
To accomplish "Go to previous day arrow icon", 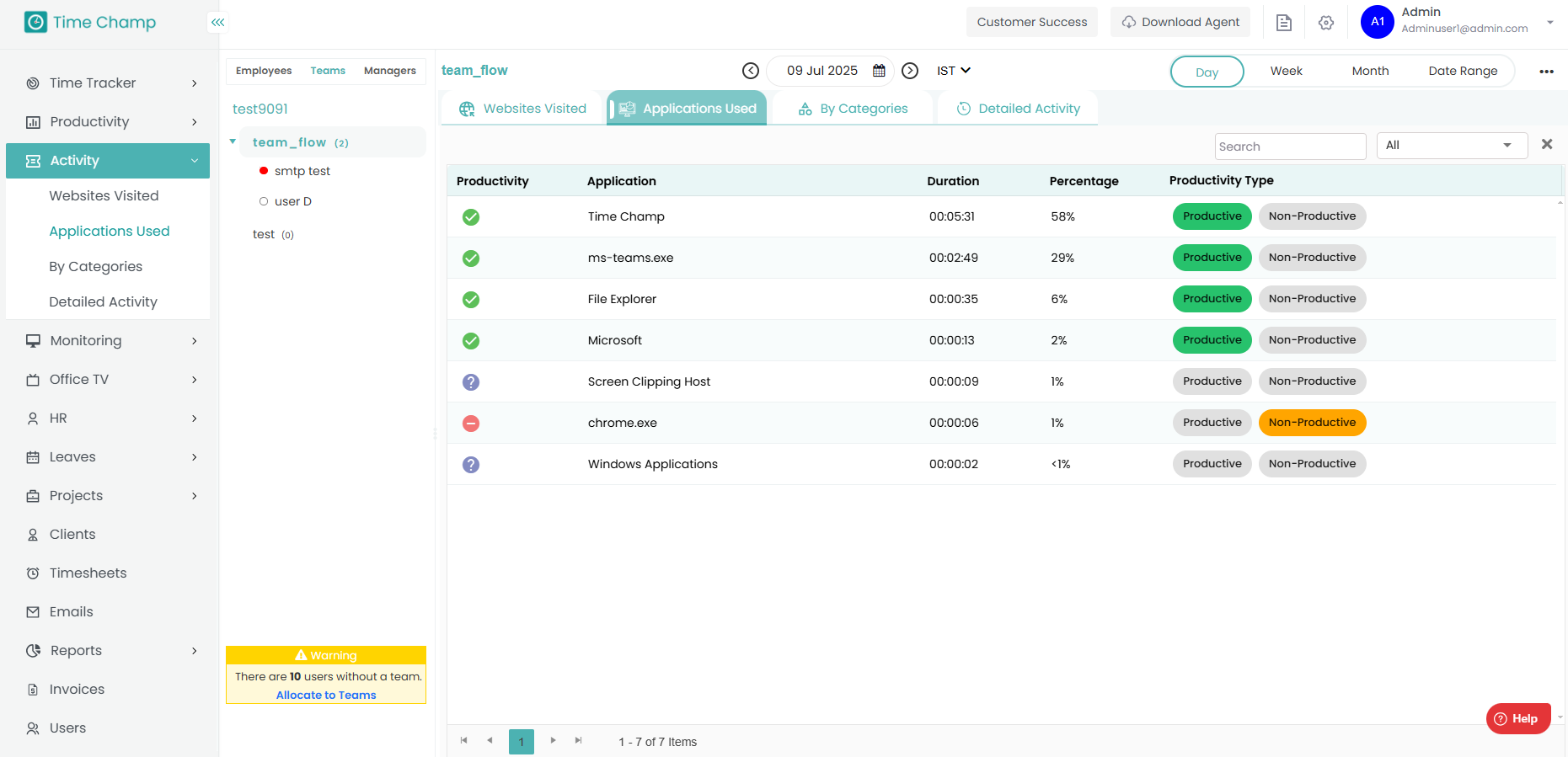I will coord(750,71).
